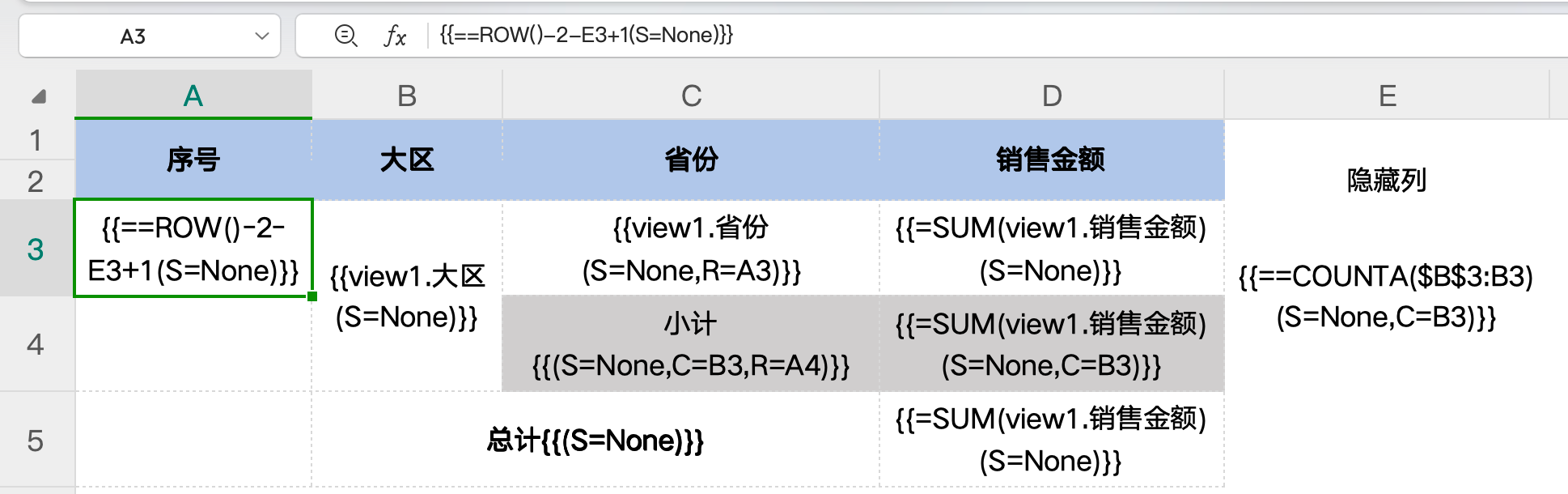Select column C header

691,96
